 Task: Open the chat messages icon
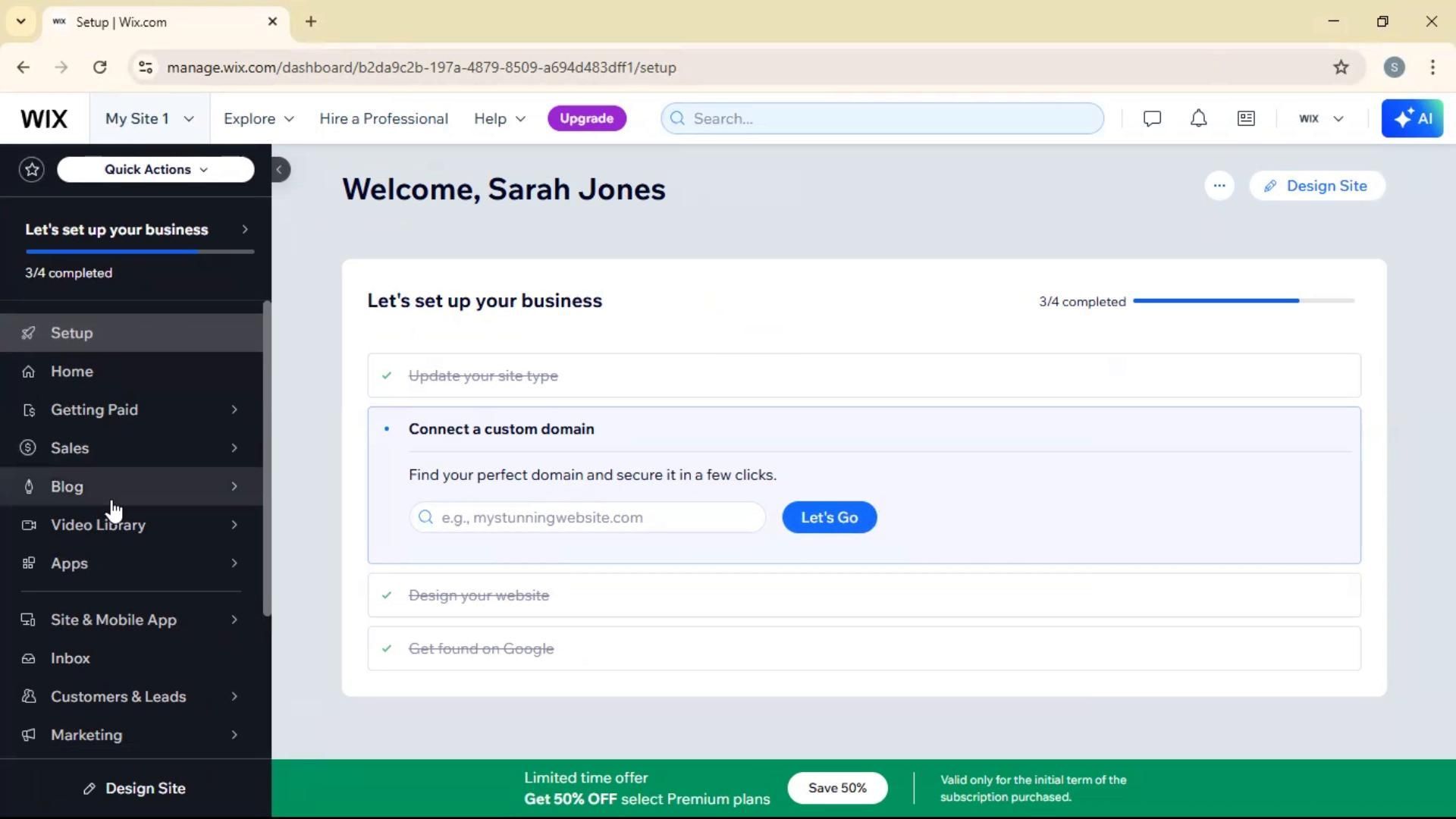click(x=1152, y=118)
